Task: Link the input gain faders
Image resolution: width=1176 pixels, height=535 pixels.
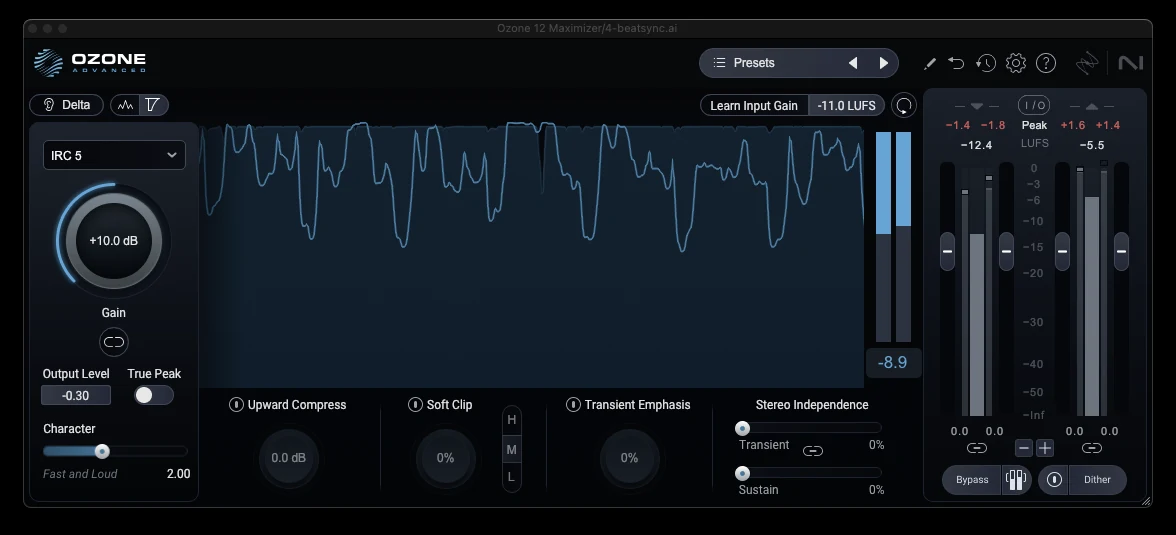Action: click(976, 448)
